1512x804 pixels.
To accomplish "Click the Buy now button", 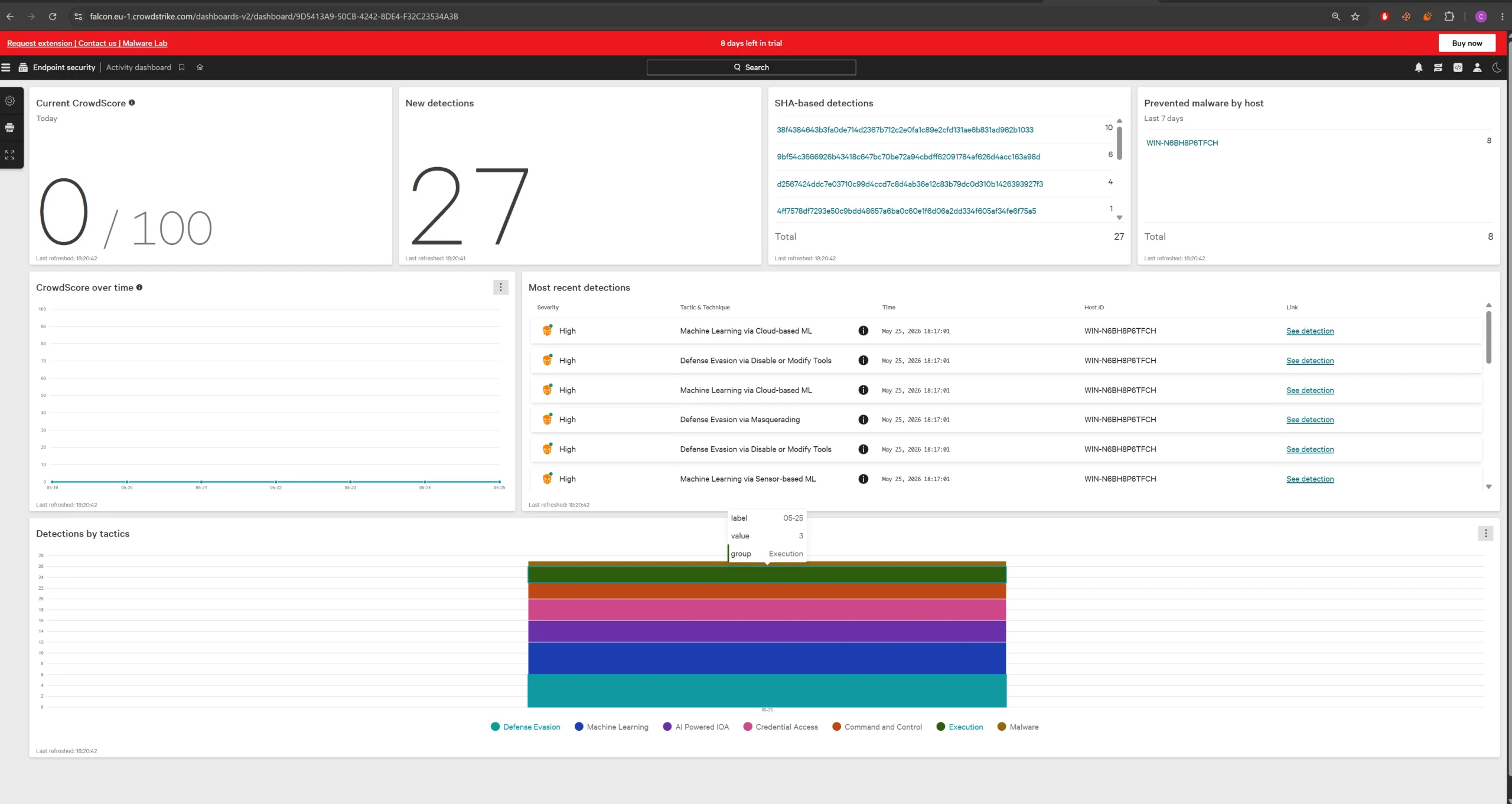I will tap(1467, 43).
